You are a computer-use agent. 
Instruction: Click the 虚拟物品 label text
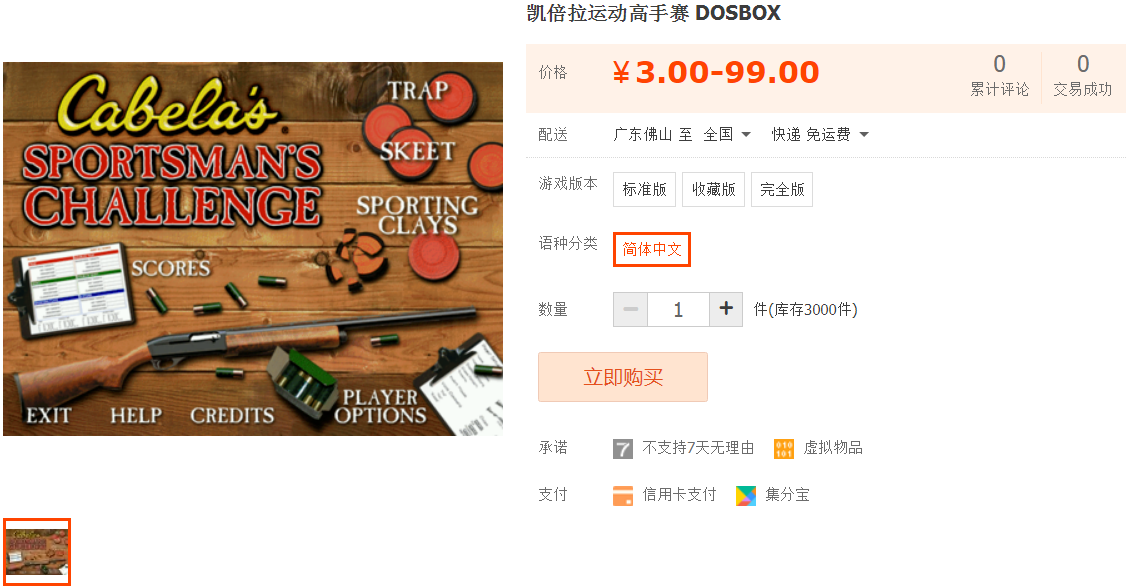point(833,448)
